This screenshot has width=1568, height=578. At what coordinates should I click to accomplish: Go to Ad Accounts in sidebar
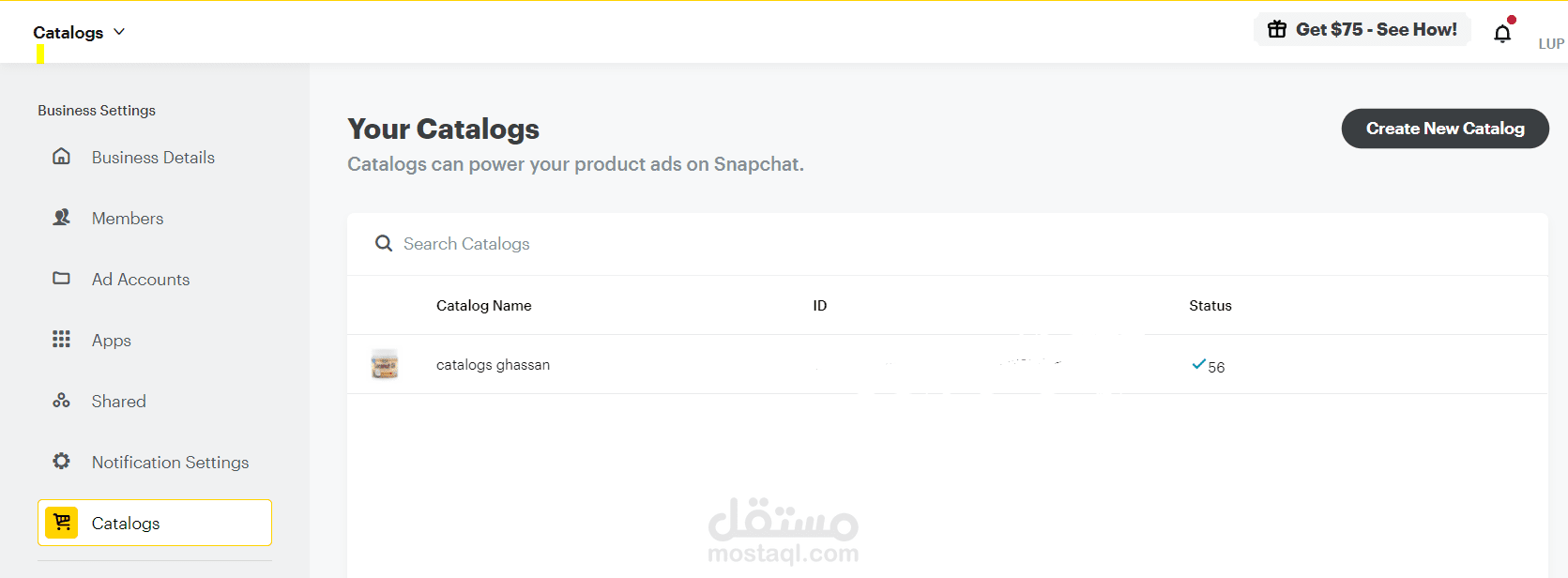point(141,280)
